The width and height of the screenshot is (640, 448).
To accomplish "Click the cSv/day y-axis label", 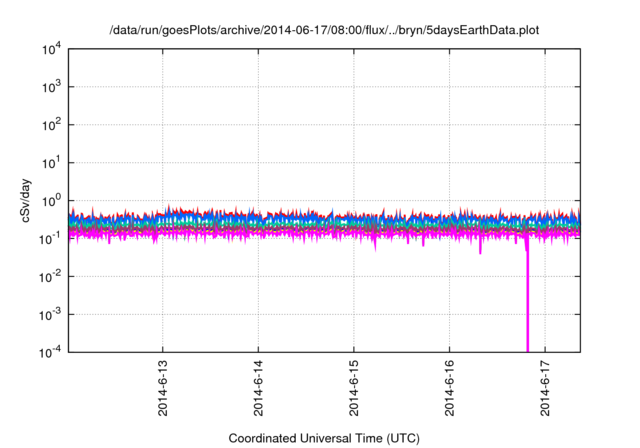I will coord(26,201).
